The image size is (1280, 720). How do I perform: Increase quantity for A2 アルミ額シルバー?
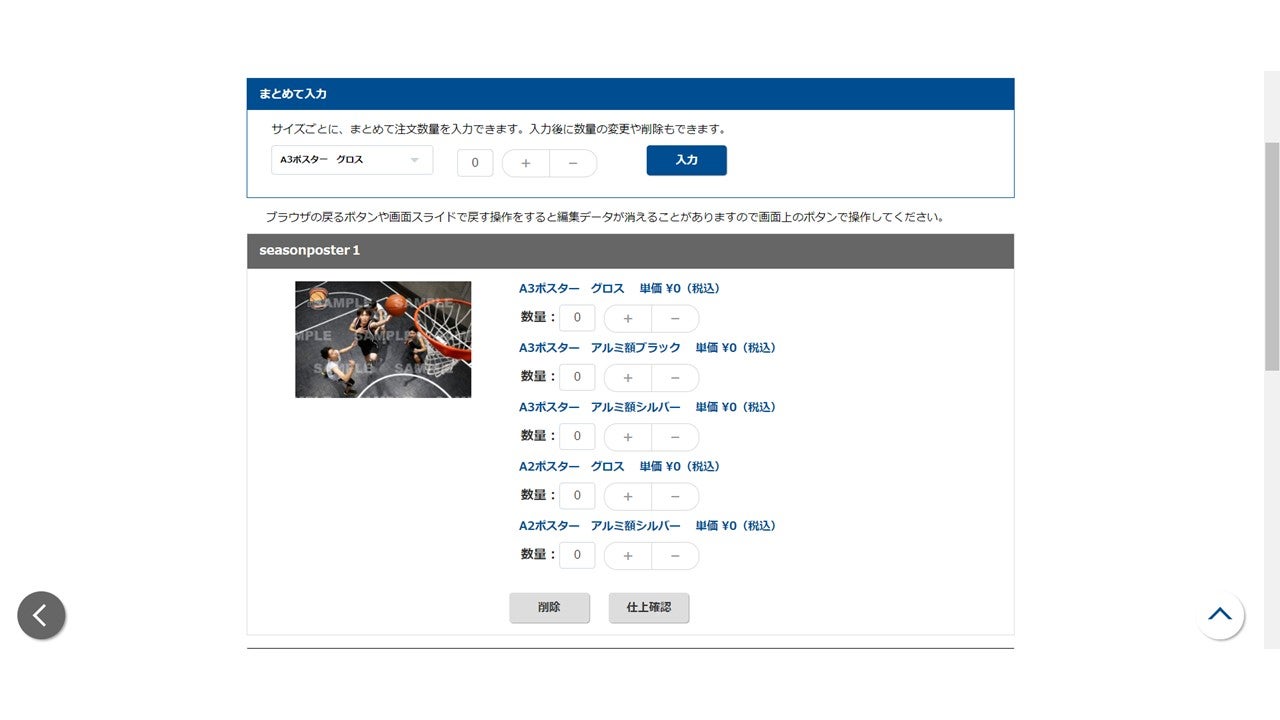(628, 555)
